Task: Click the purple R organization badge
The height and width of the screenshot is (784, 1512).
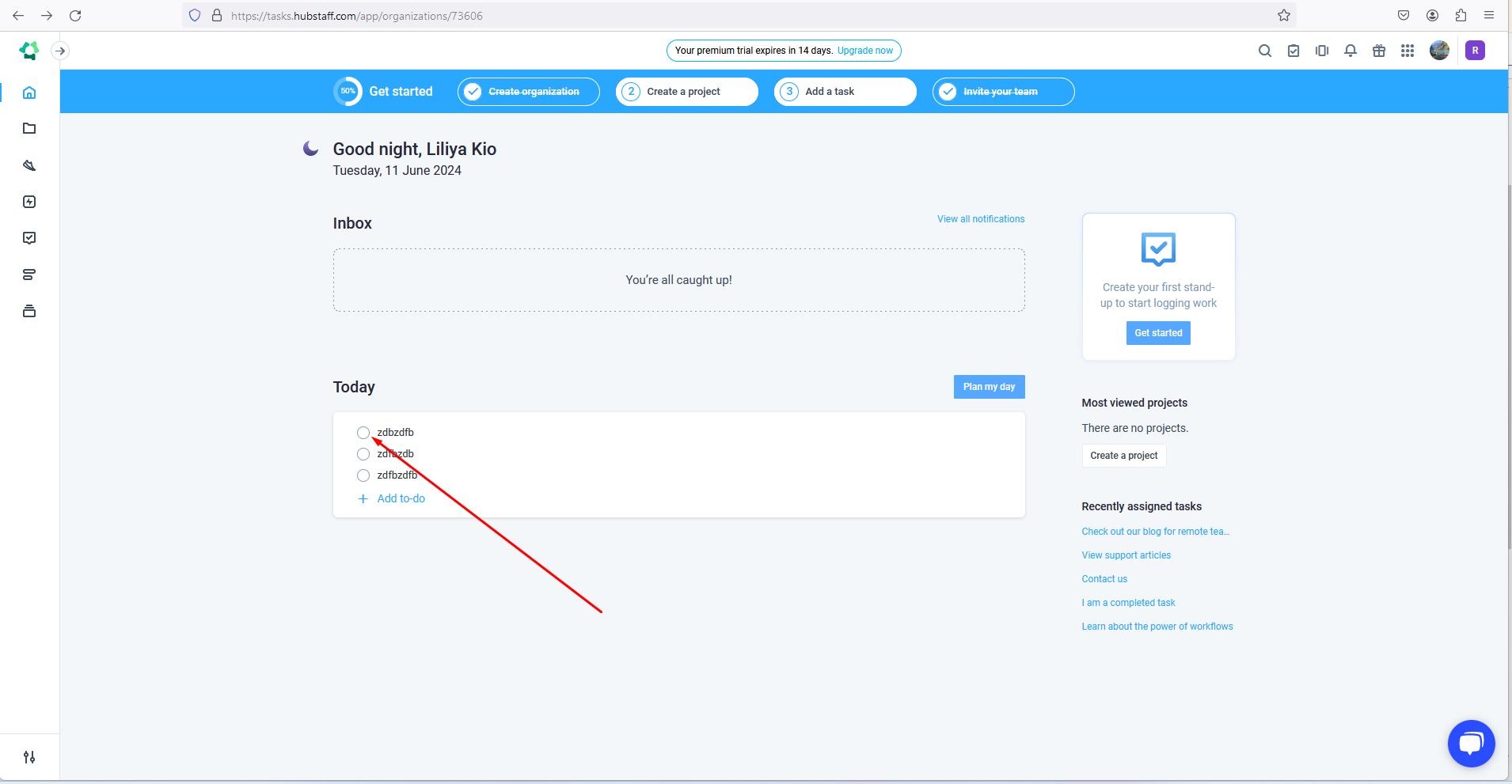Action: pyautogui.click(x=1475, y=51)
